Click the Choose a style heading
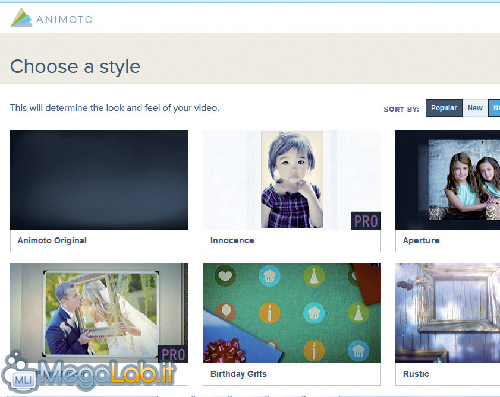 [75, 67]
